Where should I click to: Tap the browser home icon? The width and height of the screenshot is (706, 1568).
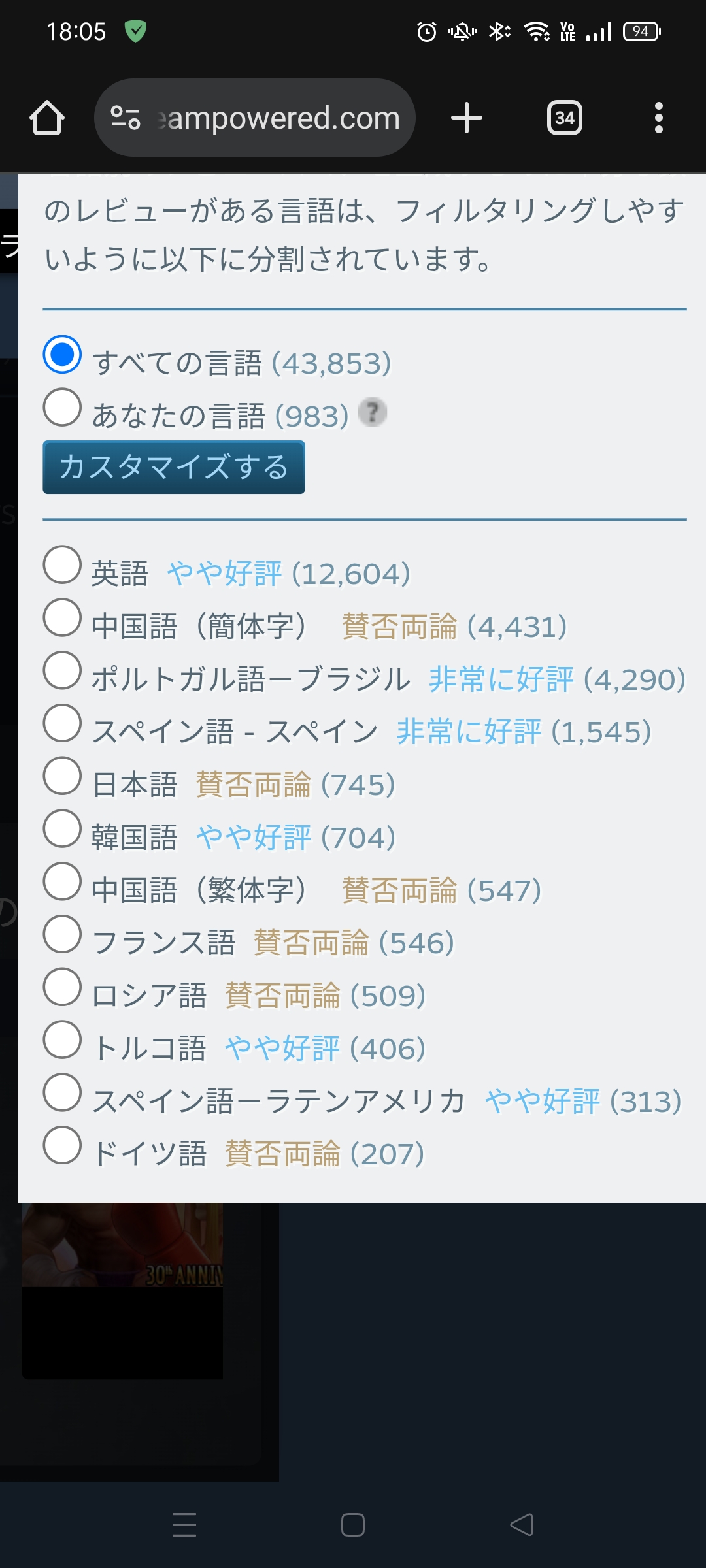click(47, 118)
